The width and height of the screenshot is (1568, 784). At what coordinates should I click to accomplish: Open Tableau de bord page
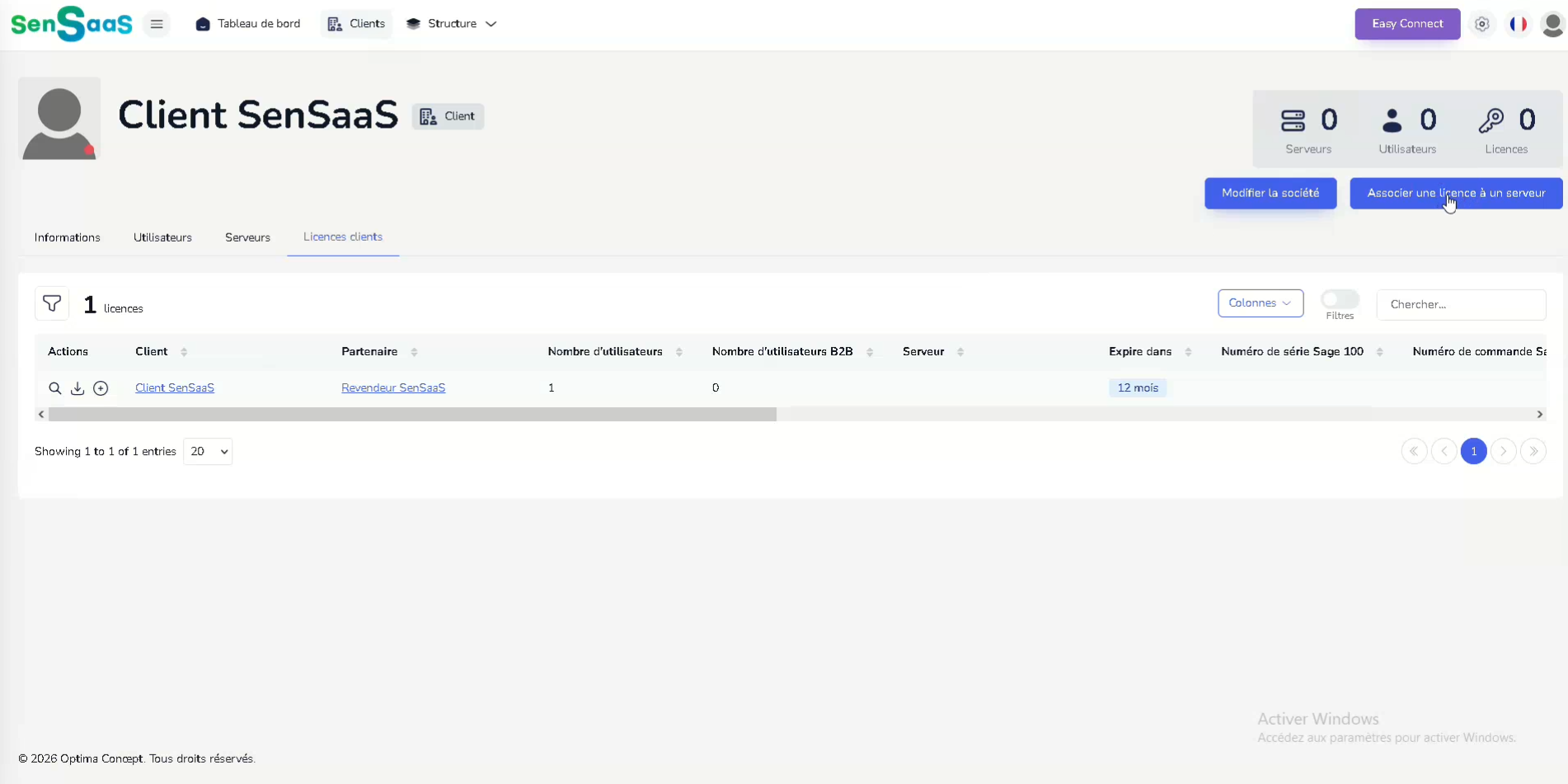pyautogui.click(x=248, y=24)
